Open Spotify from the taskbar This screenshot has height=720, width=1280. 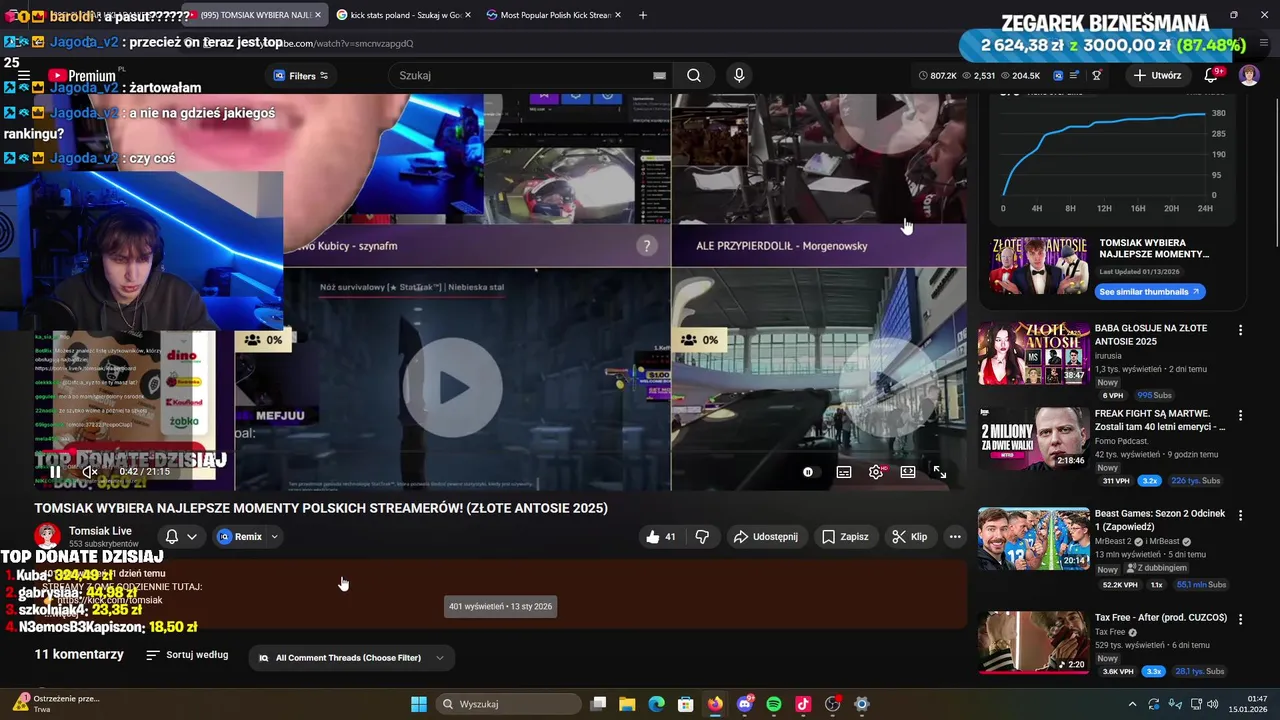point(774,704)
